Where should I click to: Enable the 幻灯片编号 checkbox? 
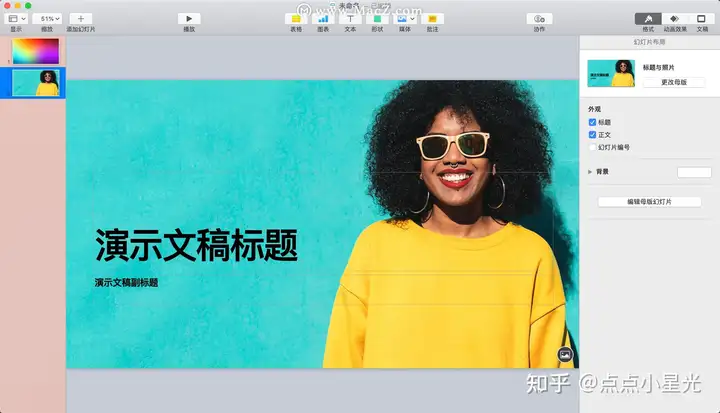592,147
